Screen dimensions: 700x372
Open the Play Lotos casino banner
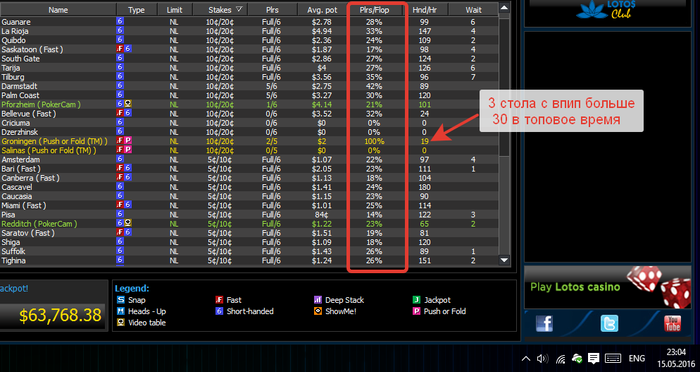coord(608,287)
